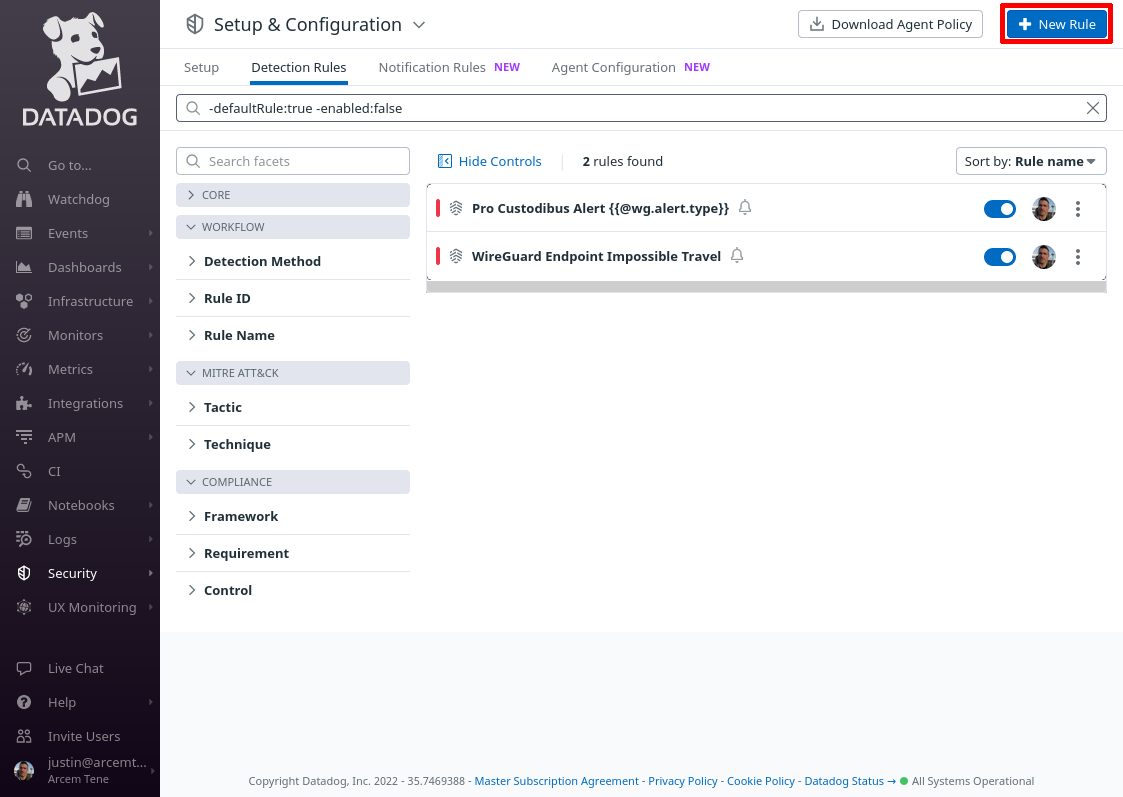The width and height of the screenshot is (1123, 797).
Task: Disable WireGuard Endpoint Impossible Travel toggle
Action: click(x=1000, y=257)
